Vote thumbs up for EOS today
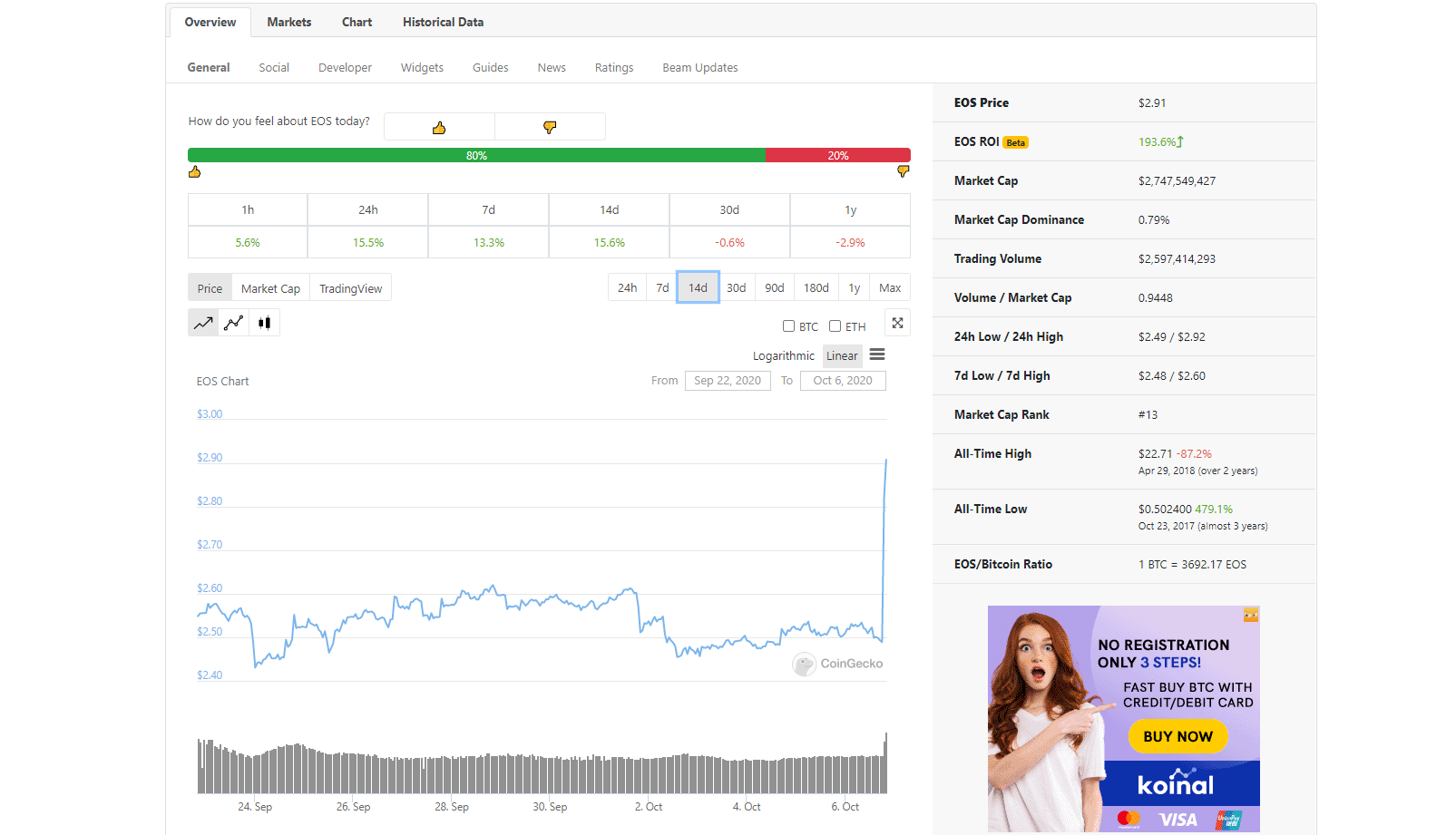 [439, 127]
